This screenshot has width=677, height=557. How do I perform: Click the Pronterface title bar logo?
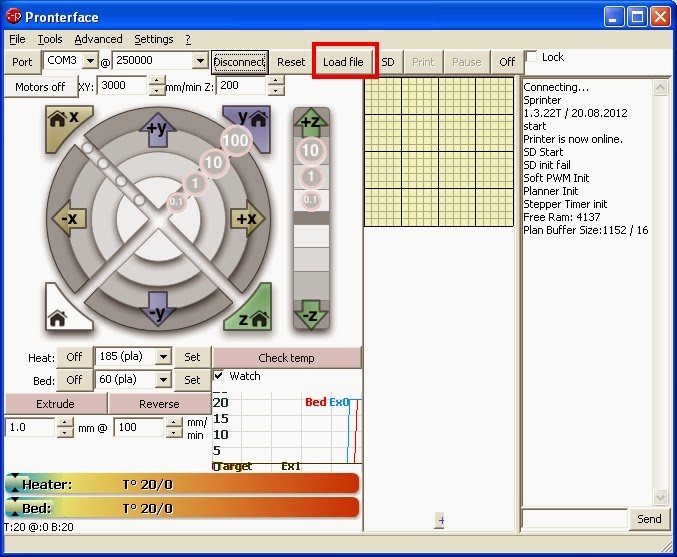coord(13,16)
